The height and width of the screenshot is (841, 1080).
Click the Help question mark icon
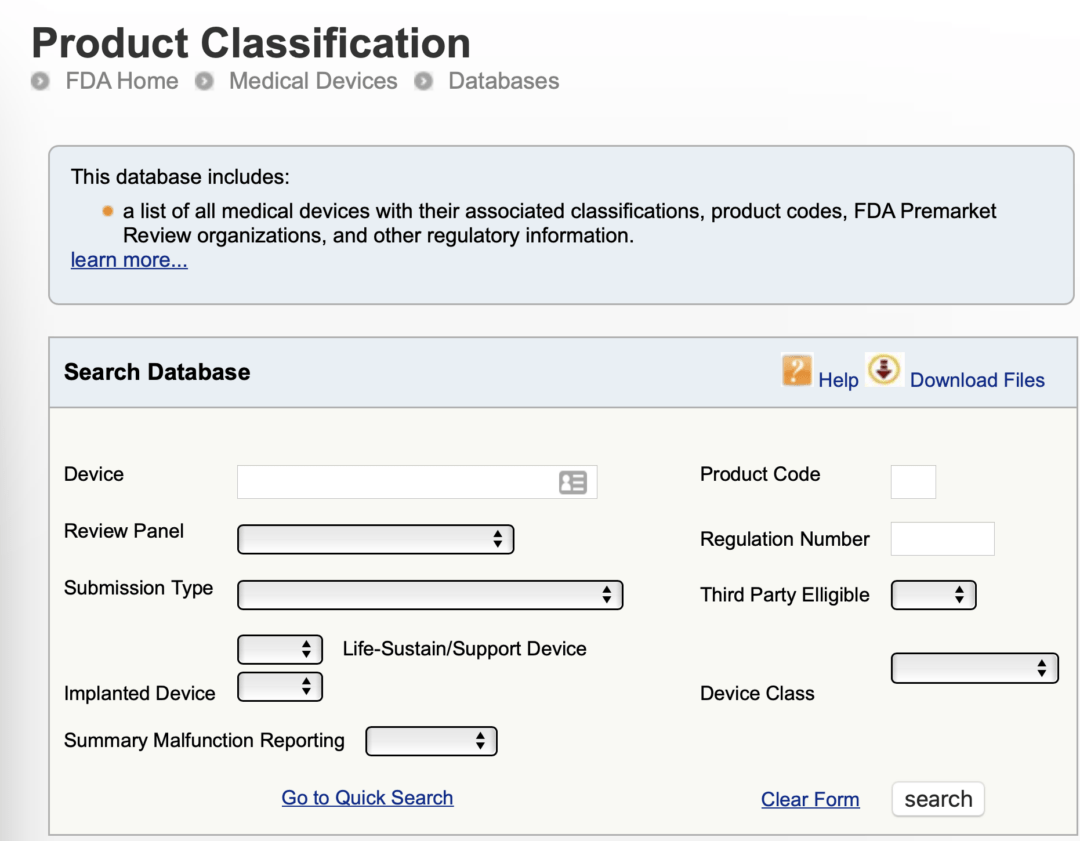pyautogui.click(x=795, y=370)
